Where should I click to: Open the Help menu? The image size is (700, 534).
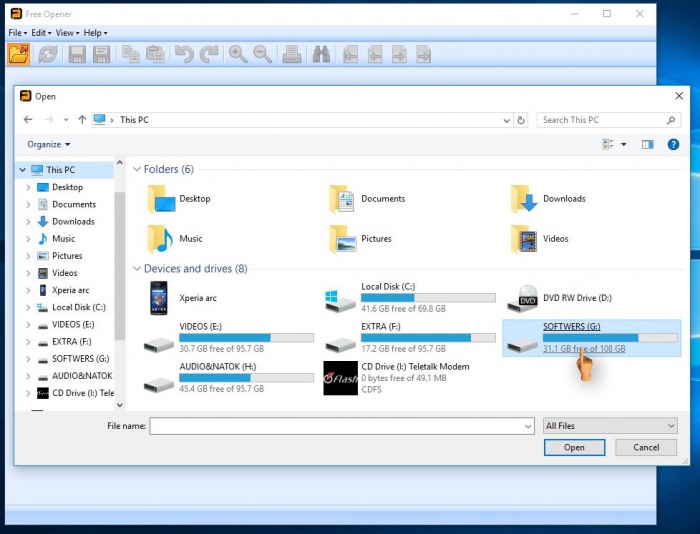click(95, 33)
